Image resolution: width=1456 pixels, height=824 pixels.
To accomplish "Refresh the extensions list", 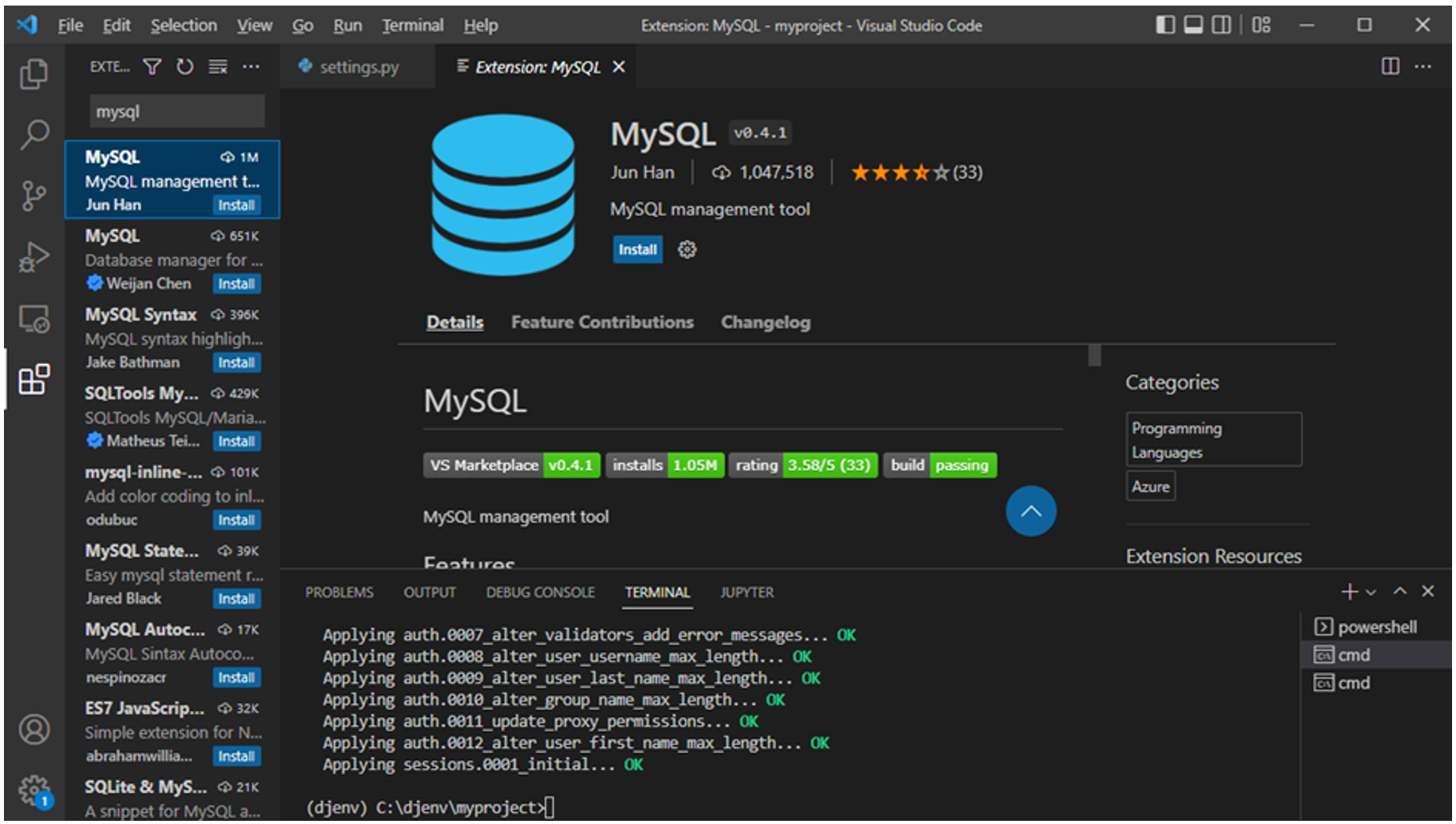I will [x=185, y=67].
